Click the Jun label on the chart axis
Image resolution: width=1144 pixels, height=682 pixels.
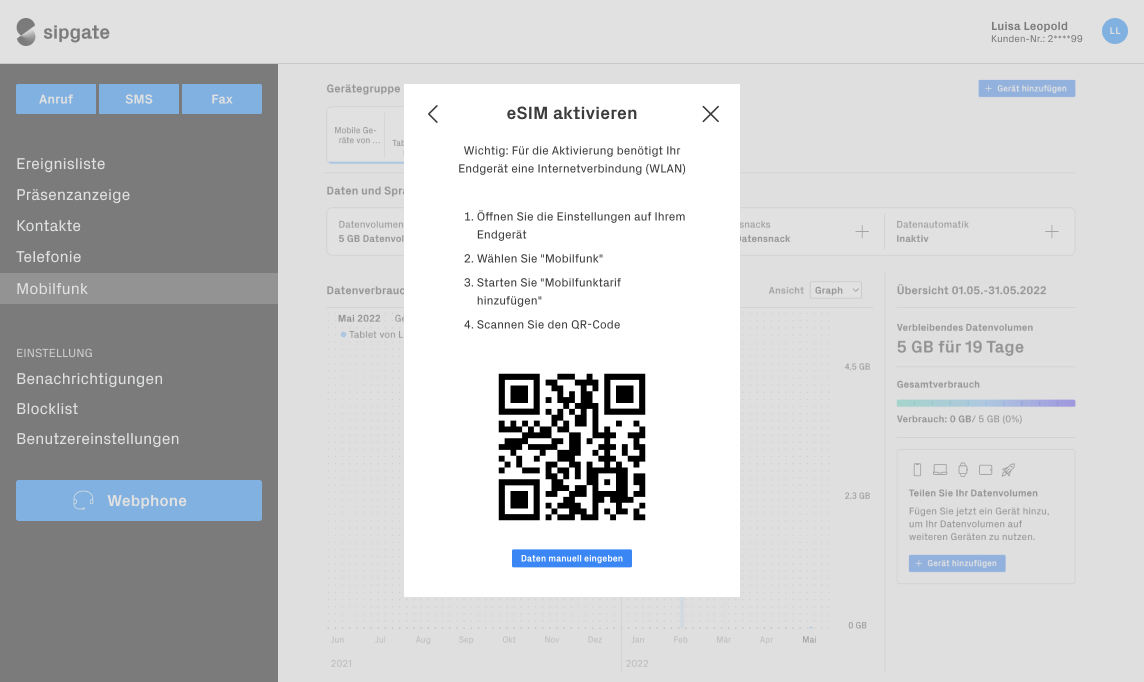(x=337, y=640)
